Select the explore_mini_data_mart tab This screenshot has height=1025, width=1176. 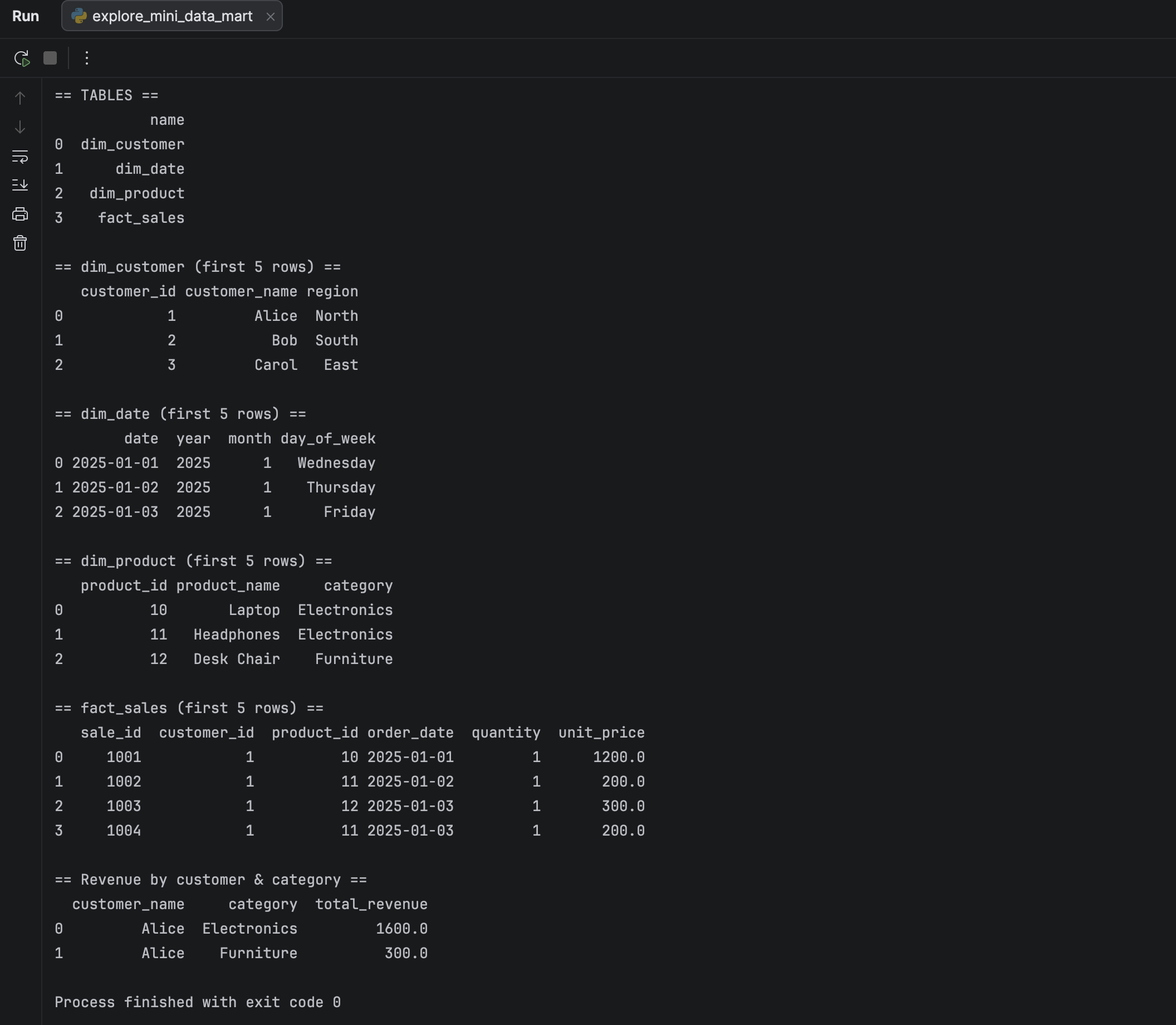coord(171,16)
